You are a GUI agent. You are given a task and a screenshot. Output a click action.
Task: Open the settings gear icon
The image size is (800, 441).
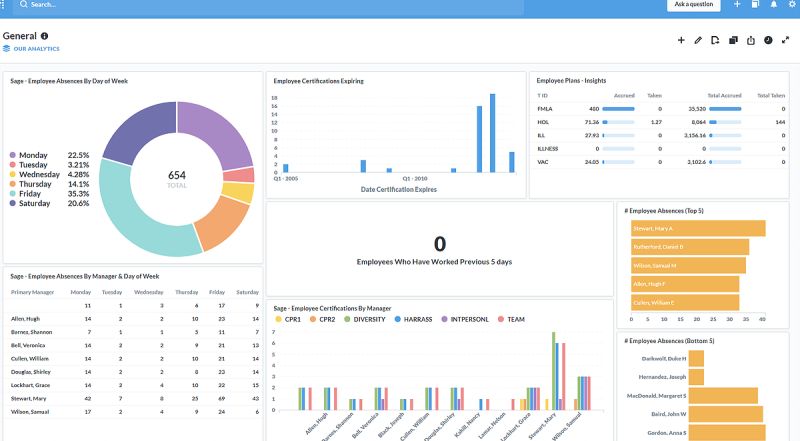(792, 4)
